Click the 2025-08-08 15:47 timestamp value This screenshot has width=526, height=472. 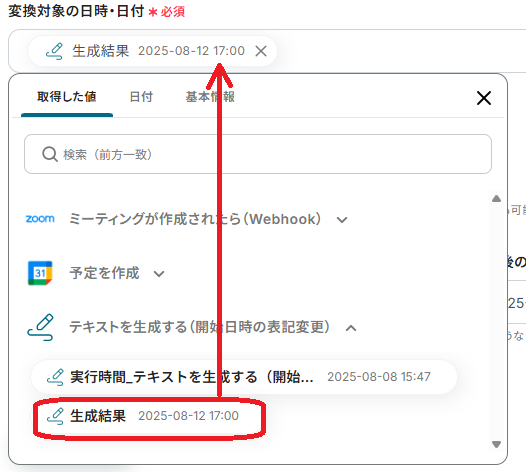pos(379,377)
